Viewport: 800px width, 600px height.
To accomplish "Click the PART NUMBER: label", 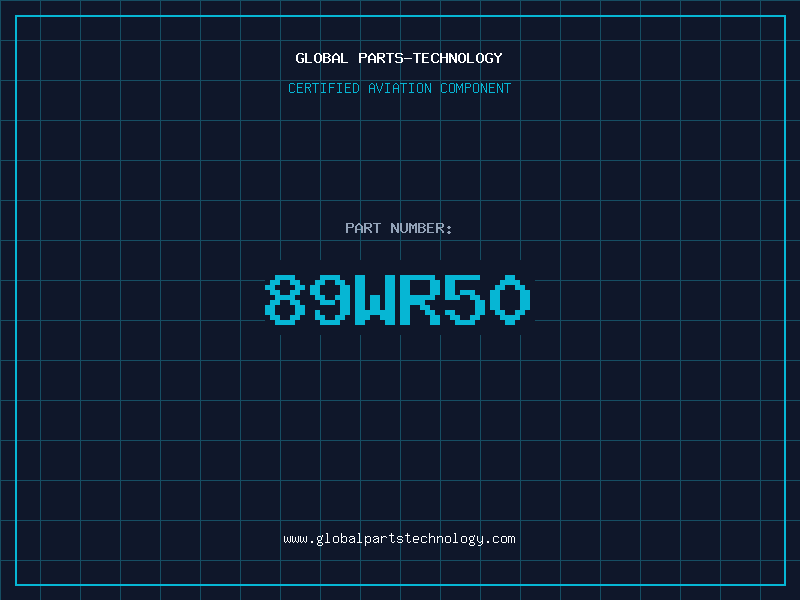I will 399,228.
